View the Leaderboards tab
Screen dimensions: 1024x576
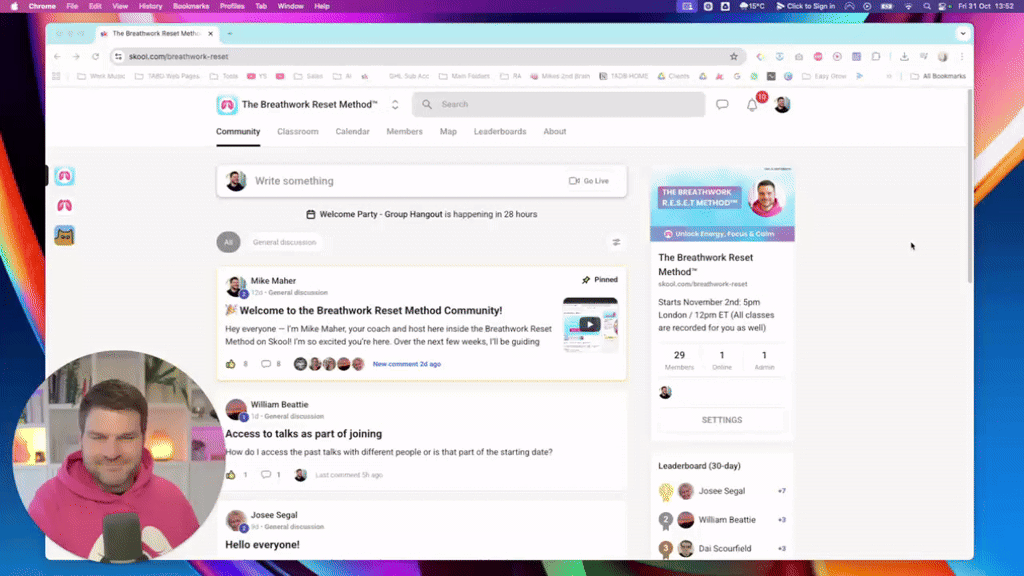tap(500, 131)
